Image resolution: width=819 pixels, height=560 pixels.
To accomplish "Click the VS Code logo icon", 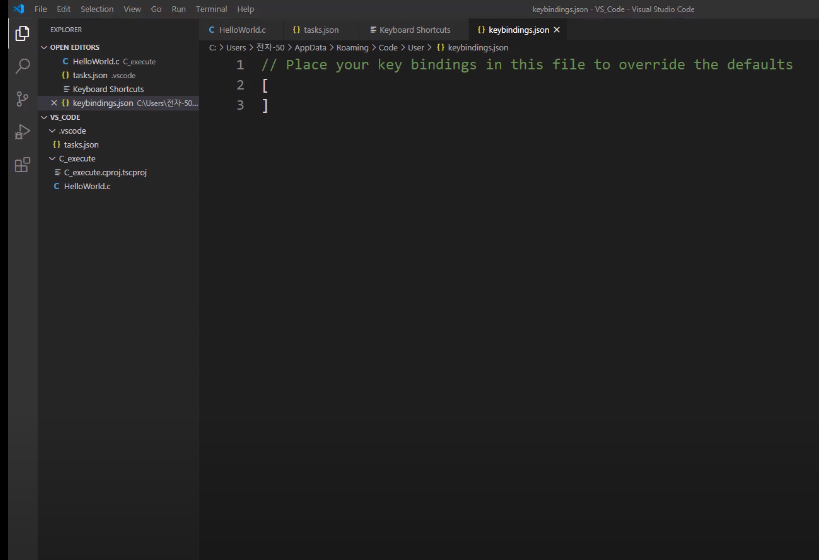I will tap(19, 9).
